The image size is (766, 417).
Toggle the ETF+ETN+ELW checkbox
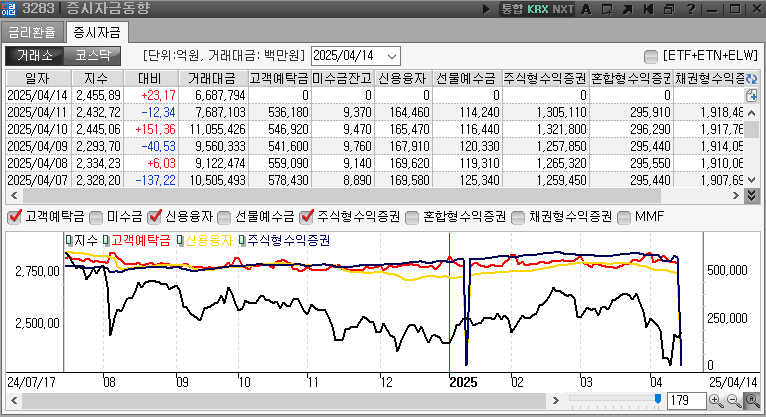(x=651, y=57)
